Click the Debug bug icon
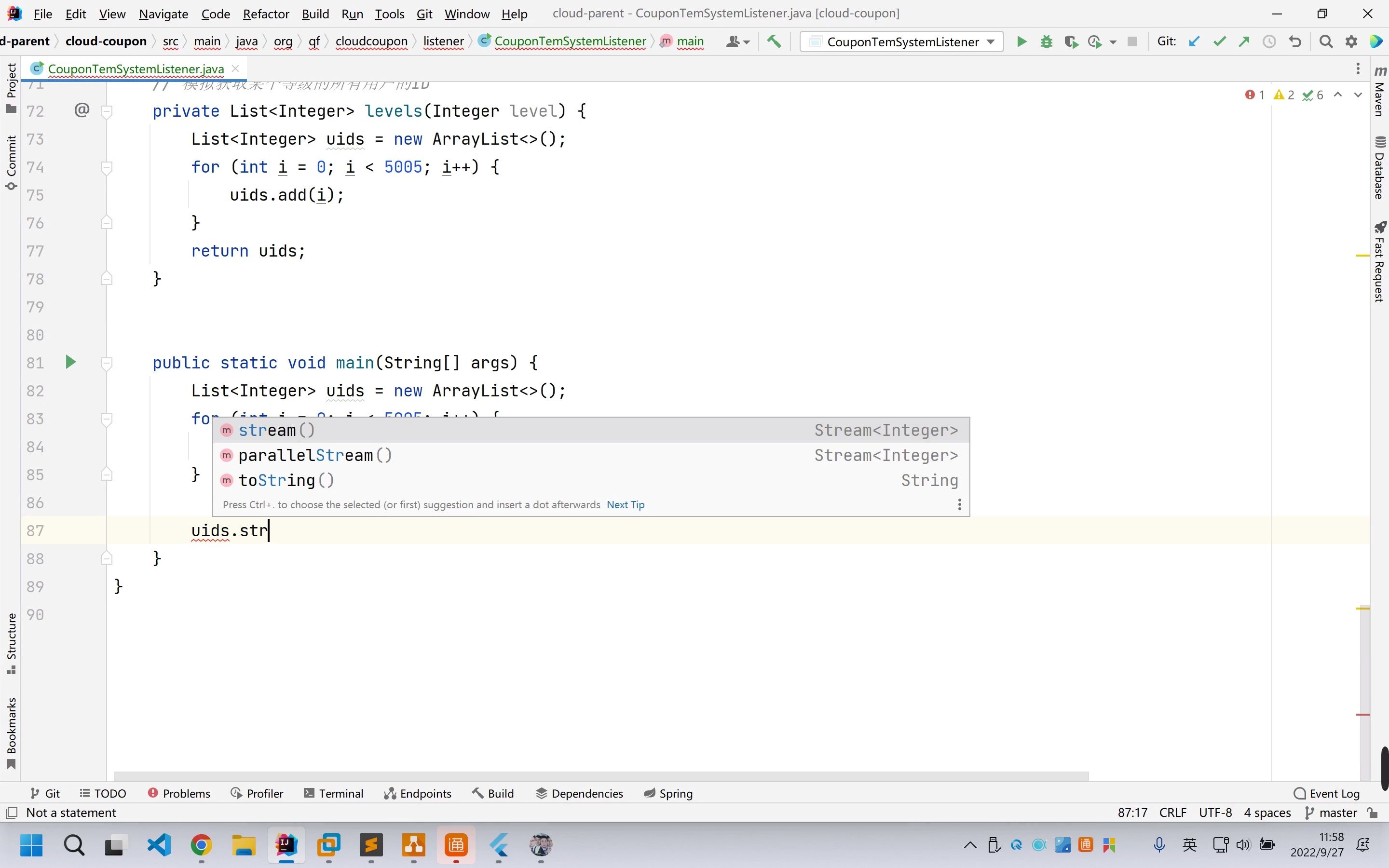Image resolution: width=1389 pixels, height=868 pixels. (1046, 41)
